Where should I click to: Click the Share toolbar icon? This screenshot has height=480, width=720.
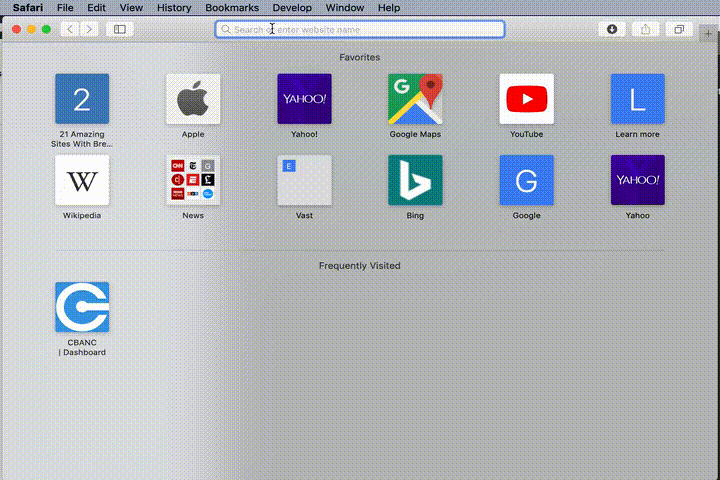tap(646, 29)
